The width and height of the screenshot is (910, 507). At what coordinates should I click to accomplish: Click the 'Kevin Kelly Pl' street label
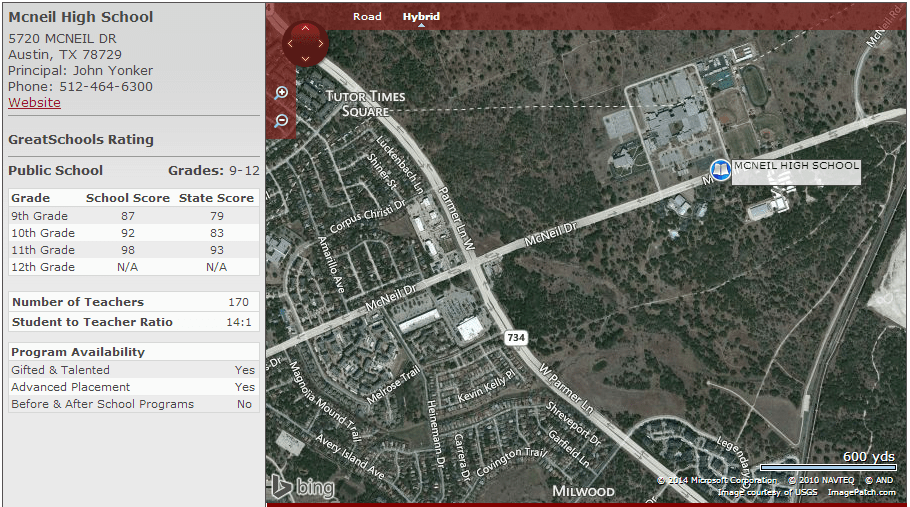tap(486, 386)
